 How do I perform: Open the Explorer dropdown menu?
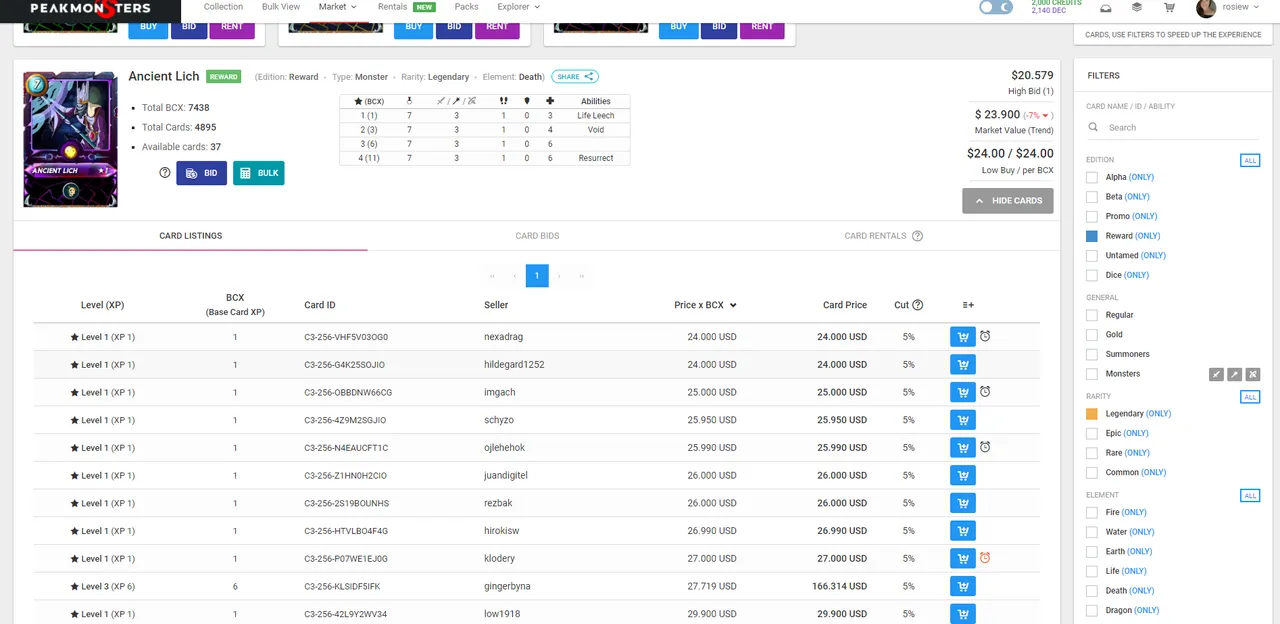(518, 7)
